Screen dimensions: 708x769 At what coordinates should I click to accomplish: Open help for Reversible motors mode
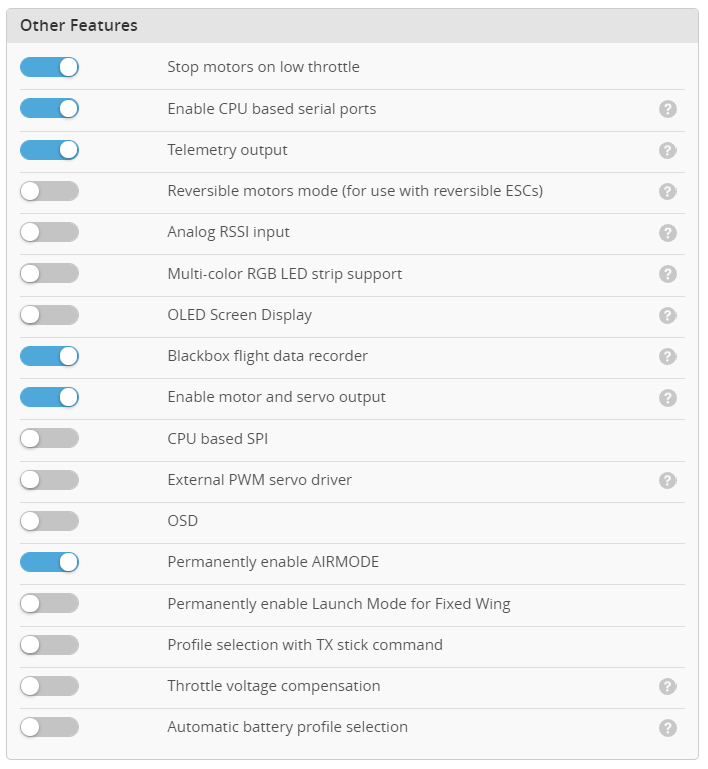point(668,191)
